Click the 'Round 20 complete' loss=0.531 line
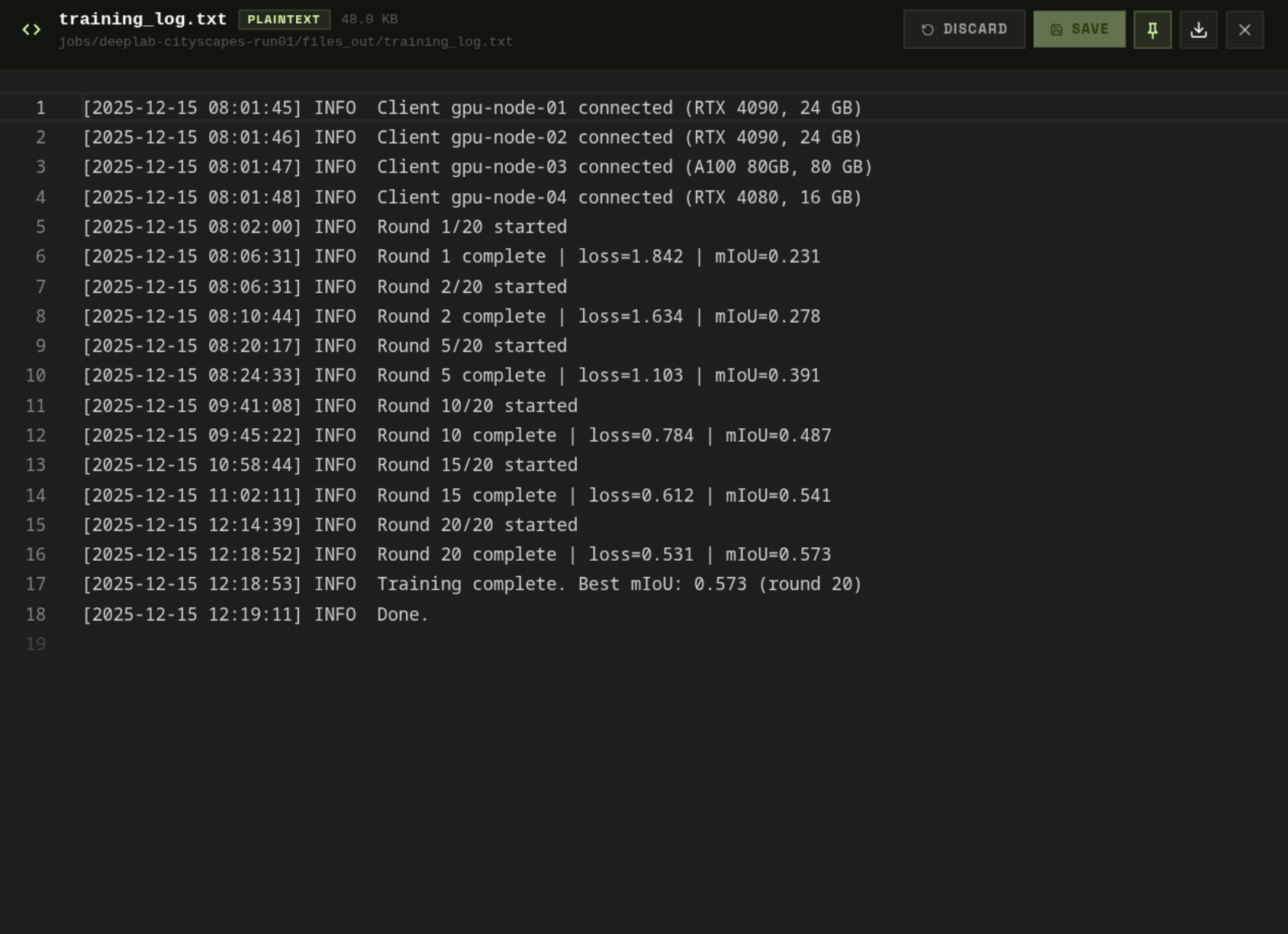Screen dimensions: 1288x934 coord(457,554)
